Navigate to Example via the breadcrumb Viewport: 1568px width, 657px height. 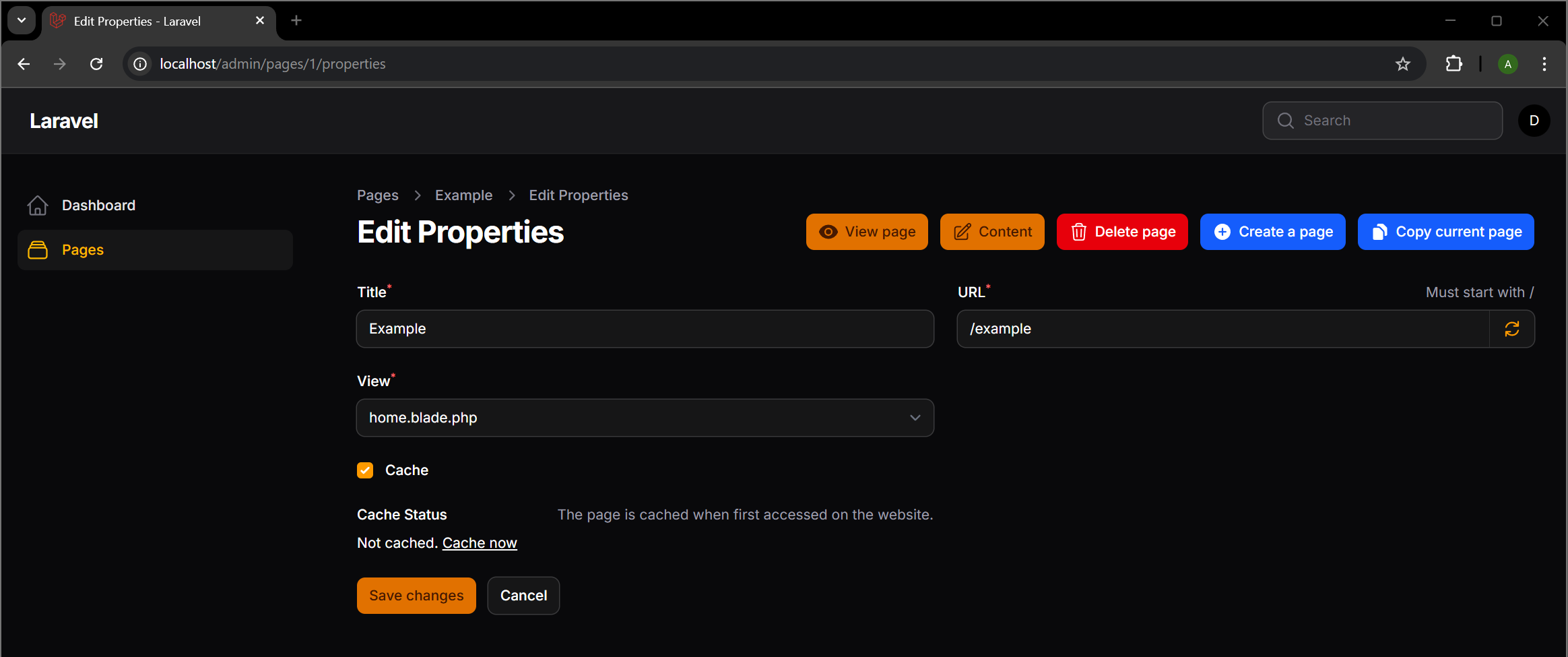(463, 195)
